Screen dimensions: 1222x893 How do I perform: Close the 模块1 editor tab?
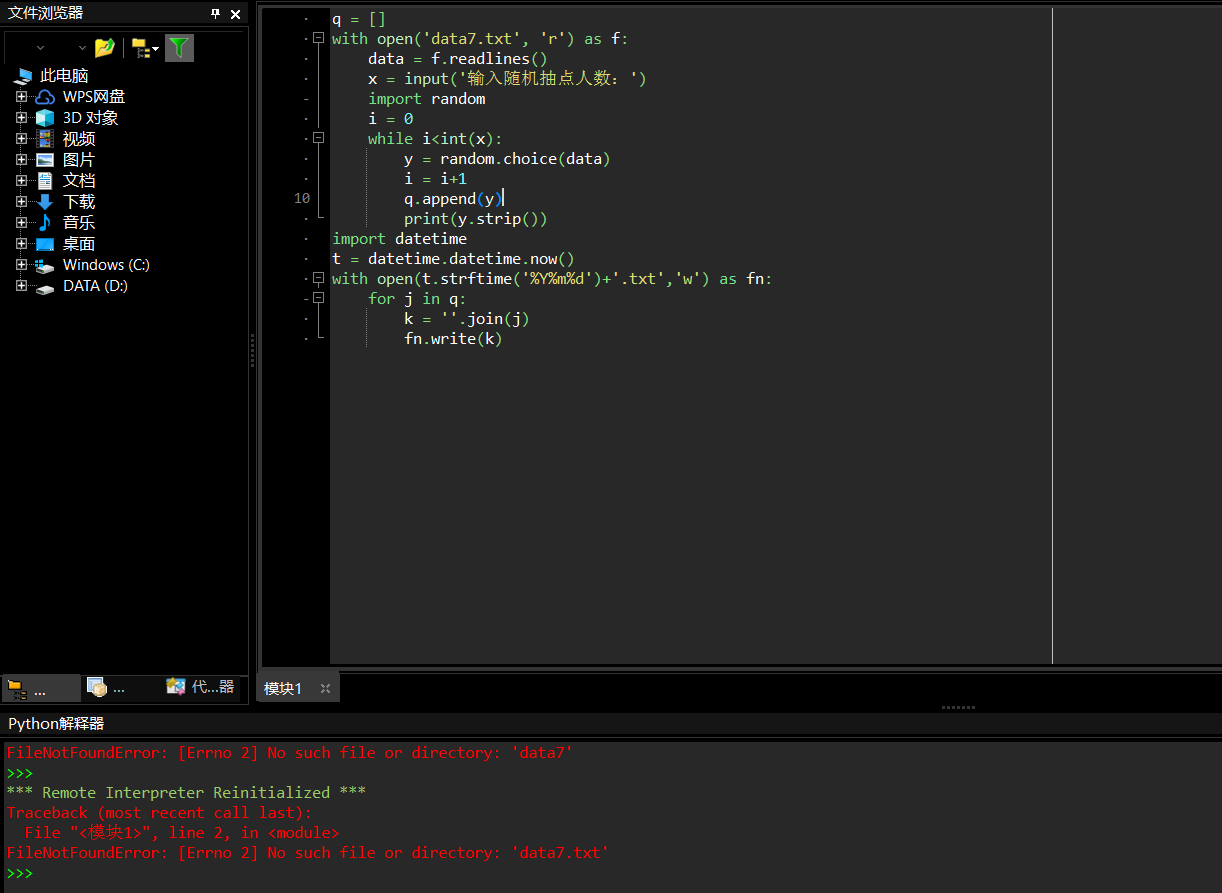click(325, 689)
